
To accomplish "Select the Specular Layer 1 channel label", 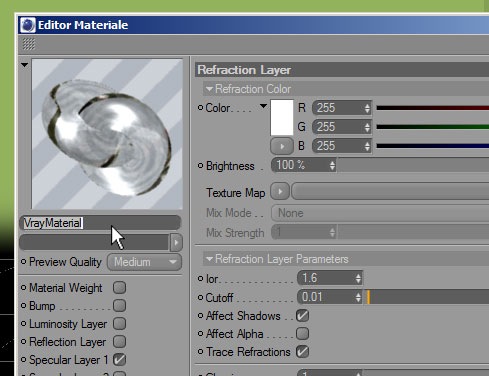I will click(x=69, y=360).
